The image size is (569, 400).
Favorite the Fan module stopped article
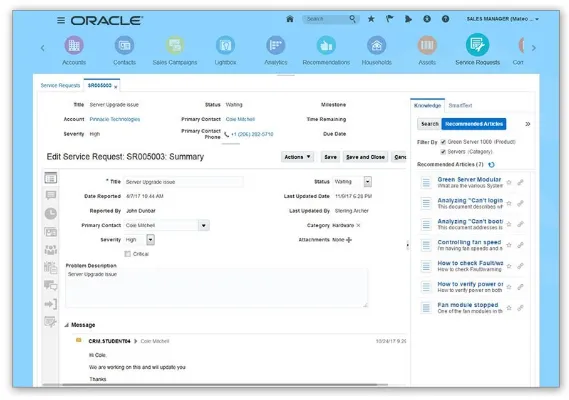pyautogui.click(x=509, y=308)
